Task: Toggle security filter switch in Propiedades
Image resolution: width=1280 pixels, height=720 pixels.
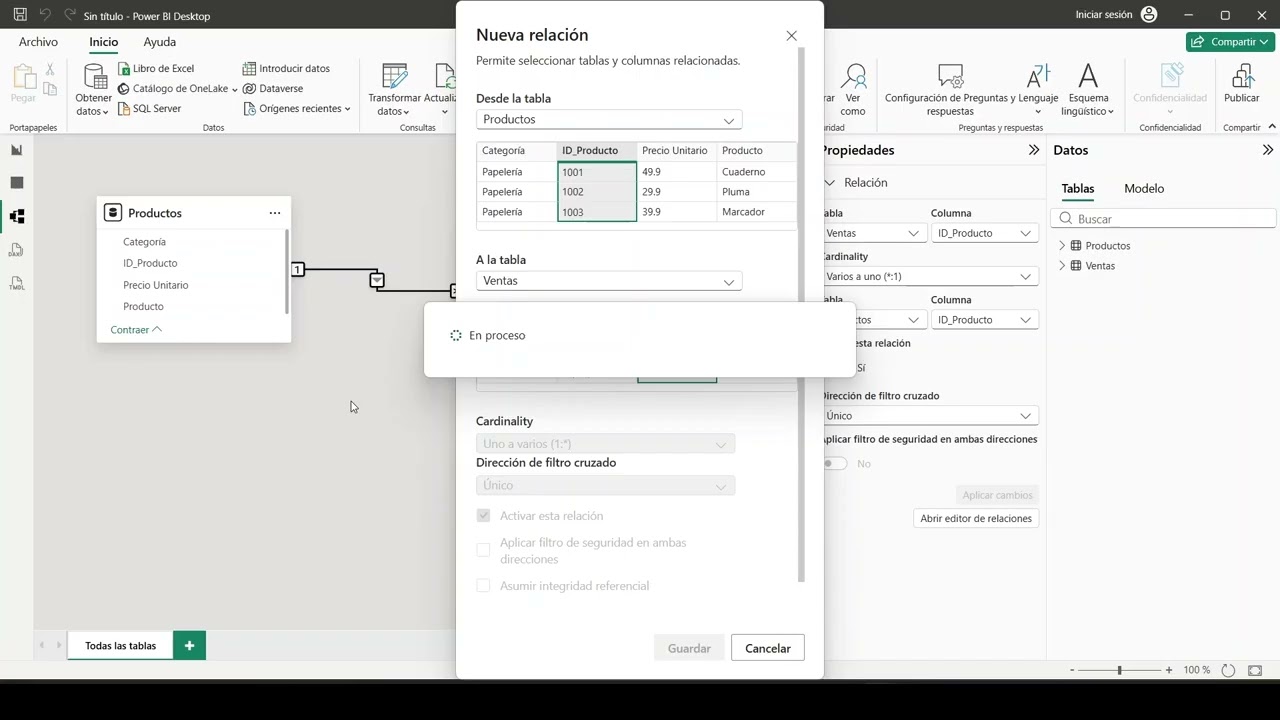Action: (x=834, y=463)
